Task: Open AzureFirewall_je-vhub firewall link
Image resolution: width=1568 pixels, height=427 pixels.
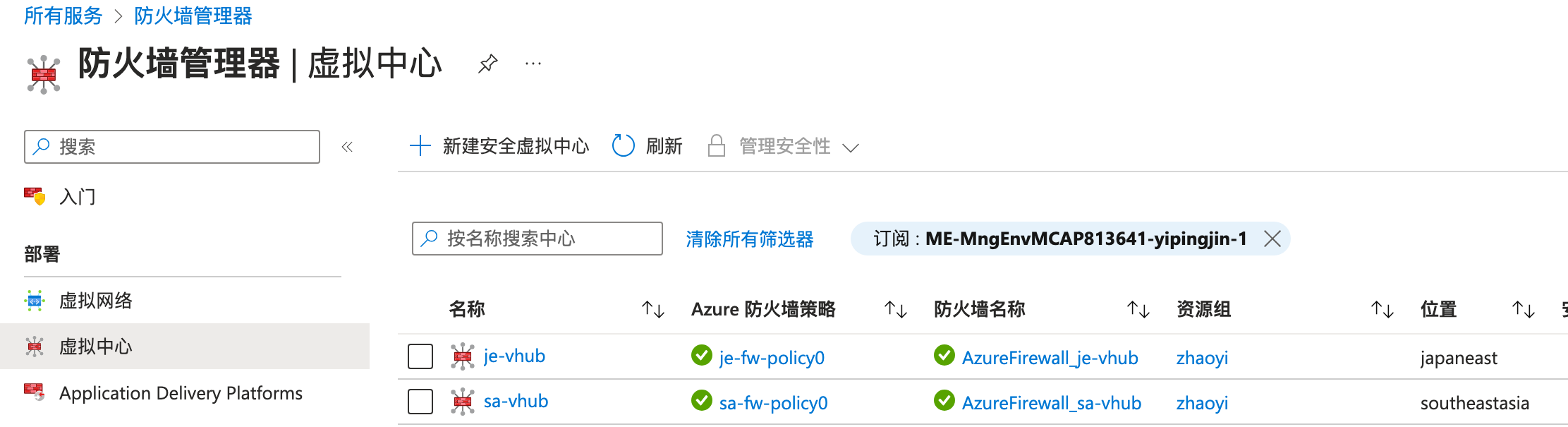Action: [x=1050, y=358]
